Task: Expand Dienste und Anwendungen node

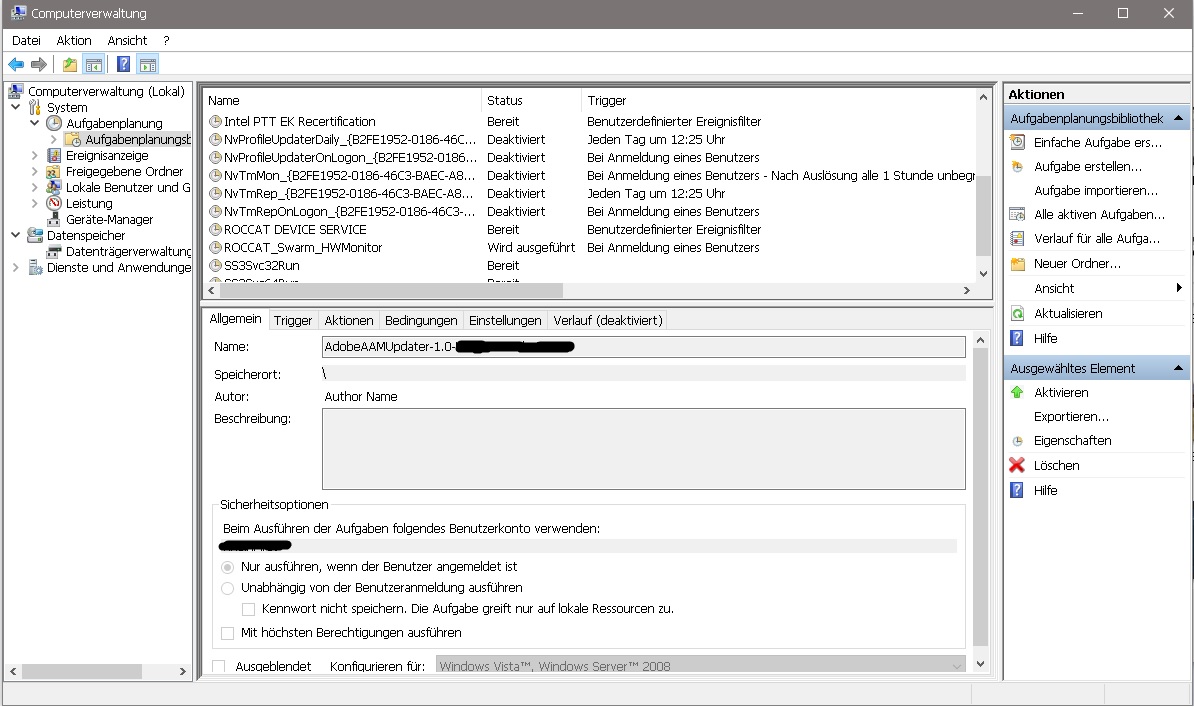Action: (x=15, y=267)
